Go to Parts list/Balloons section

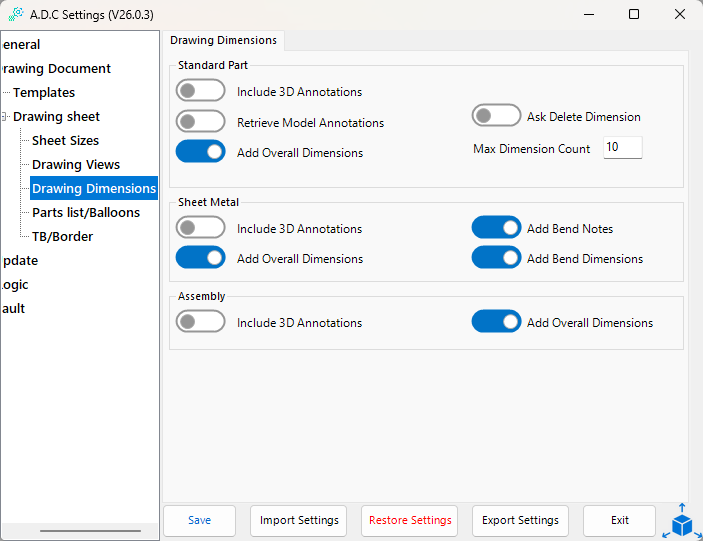86,213
